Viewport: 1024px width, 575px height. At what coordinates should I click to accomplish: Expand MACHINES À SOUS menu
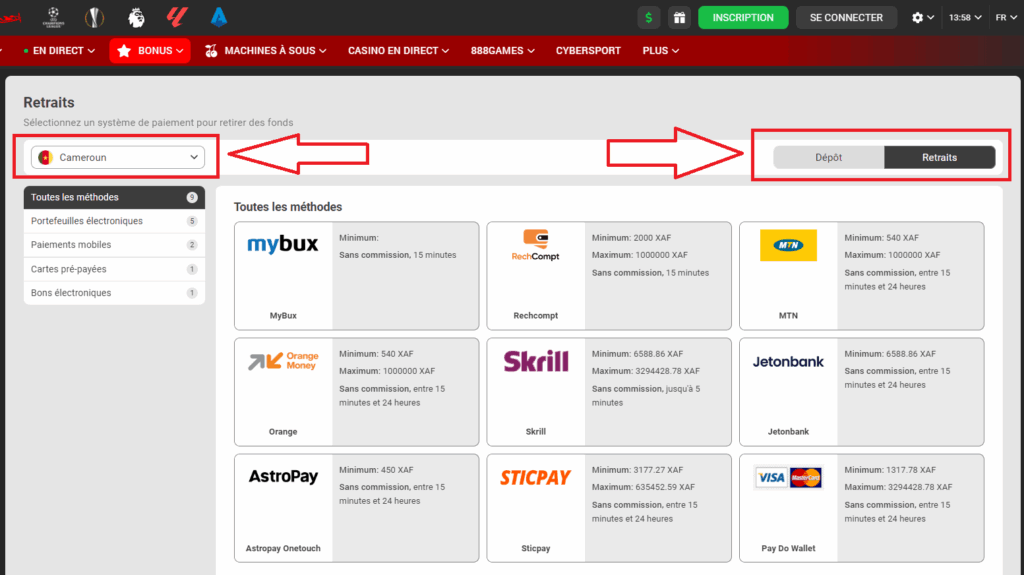pos(266,50)
